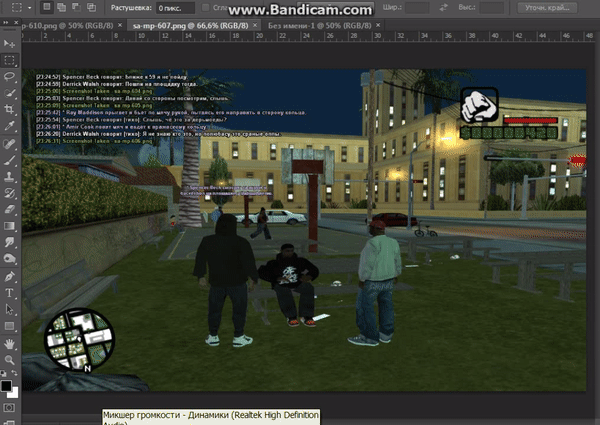Viewport: 600px width, 425px height.
Task: Choose Add to Selection mode
Action: [x=61, y=7]
